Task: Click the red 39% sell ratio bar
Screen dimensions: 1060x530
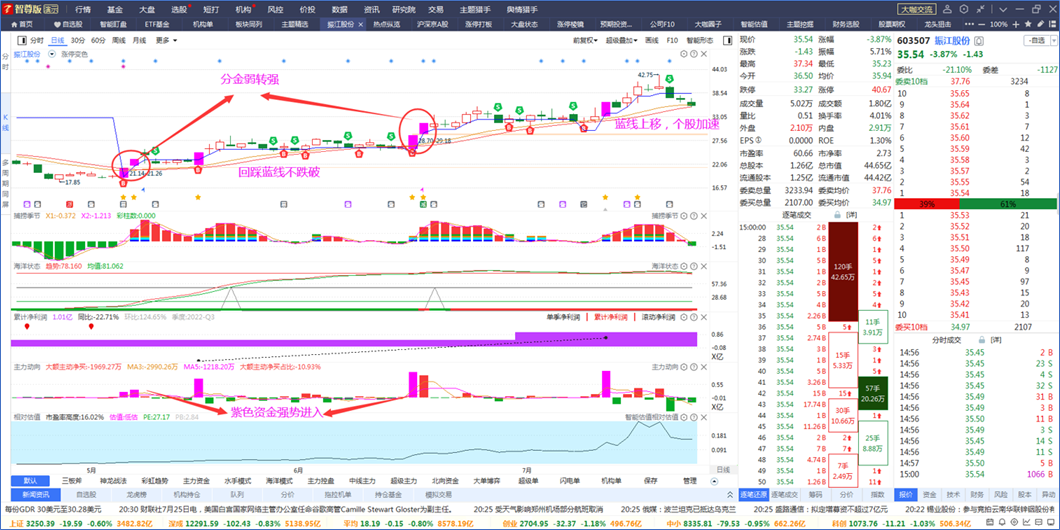Action: tap(926, 203)
